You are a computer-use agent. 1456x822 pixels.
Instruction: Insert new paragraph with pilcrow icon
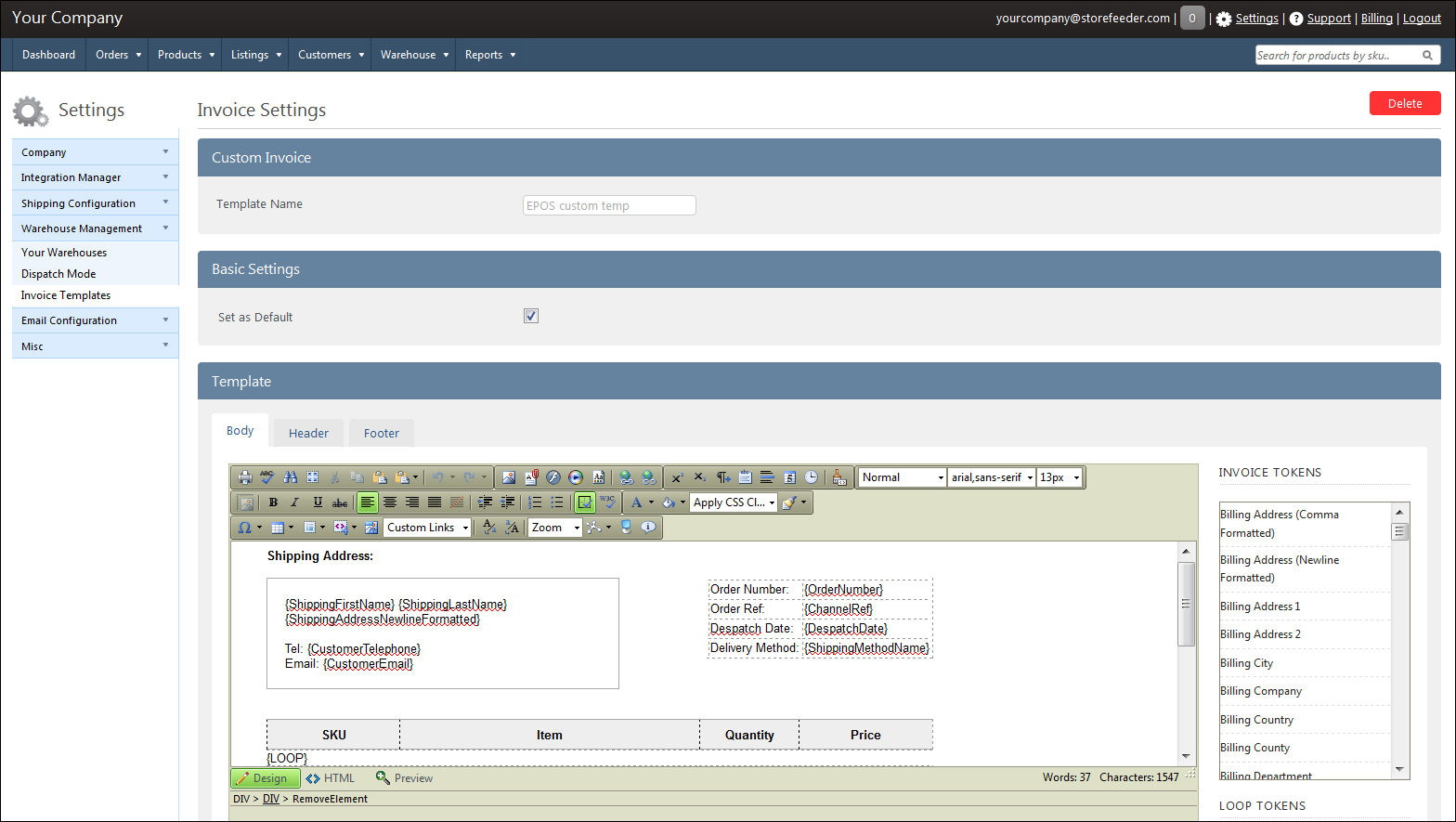723,477
